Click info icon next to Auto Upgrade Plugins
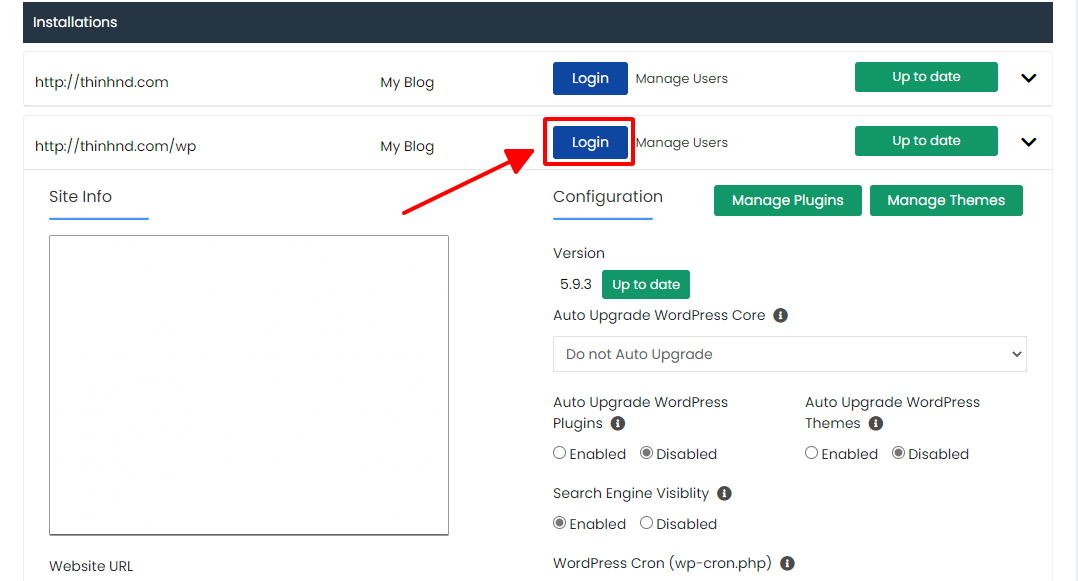1078x581 pixels. [618, 424]
